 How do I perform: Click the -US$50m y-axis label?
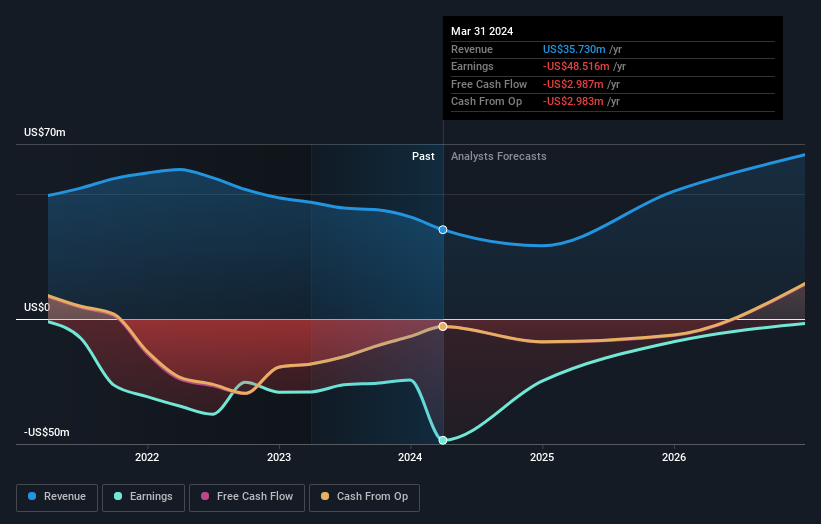click(x=47, y=432)
